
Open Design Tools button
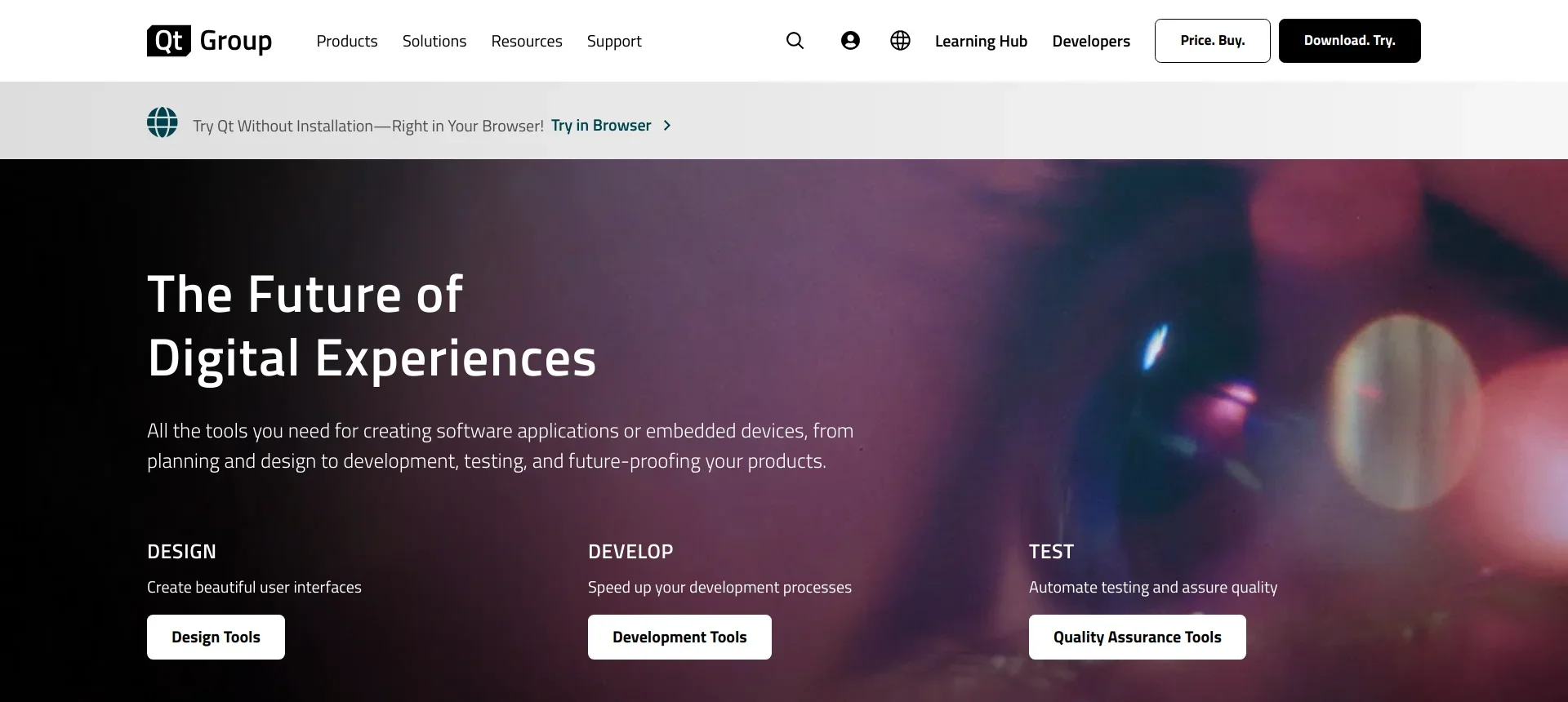coord(216,637)
